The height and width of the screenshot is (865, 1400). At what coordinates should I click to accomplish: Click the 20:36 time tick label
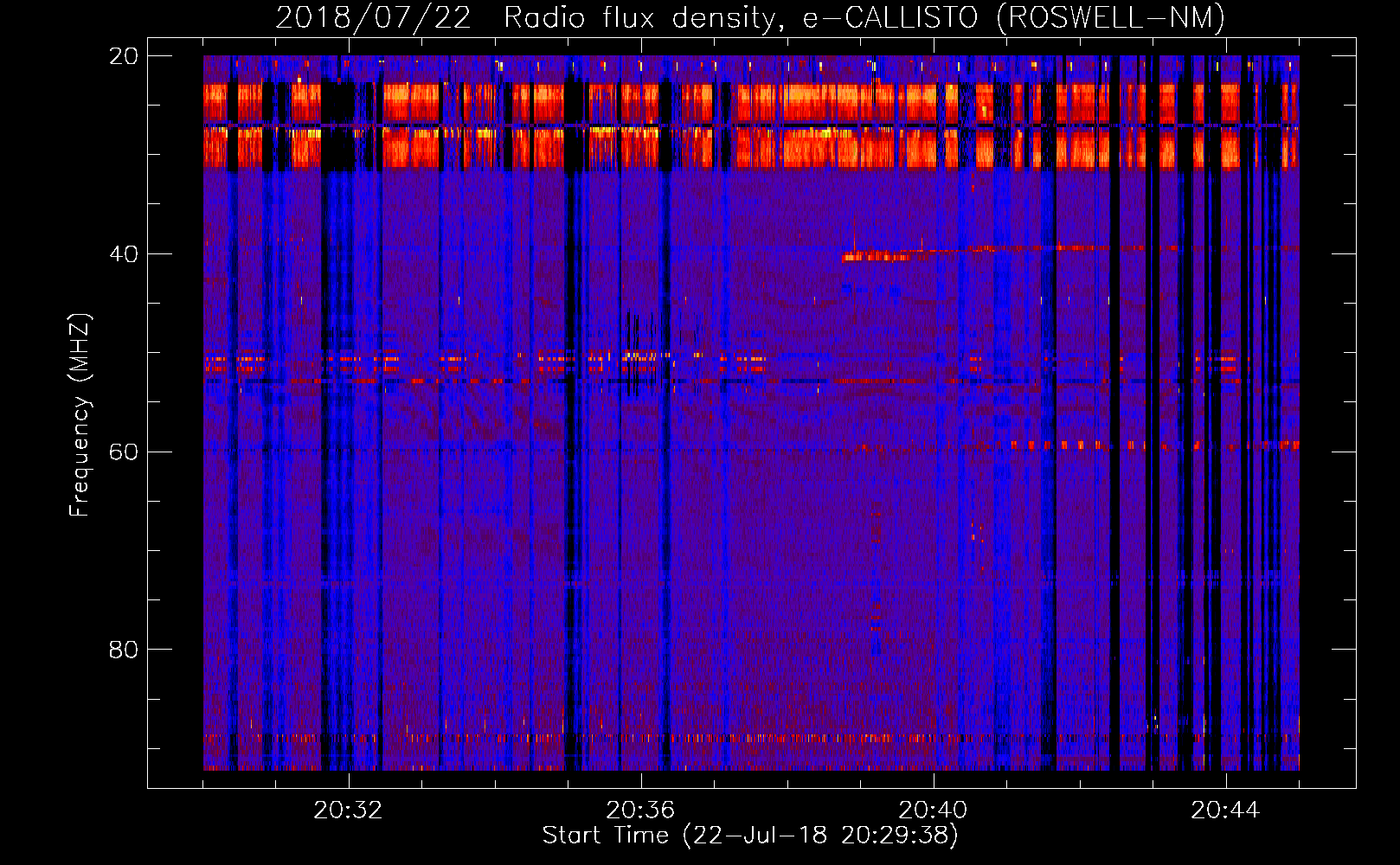pyautogui.click(x=640, y=810)
